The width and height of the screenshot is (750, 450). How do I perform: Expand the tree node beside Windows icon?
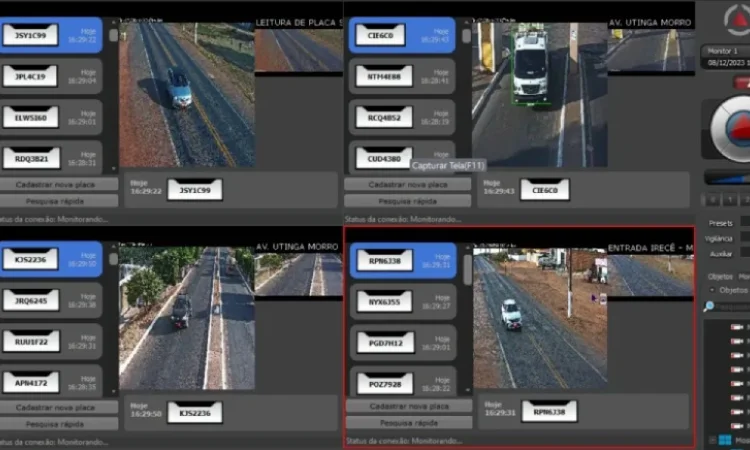pos(712,439)
